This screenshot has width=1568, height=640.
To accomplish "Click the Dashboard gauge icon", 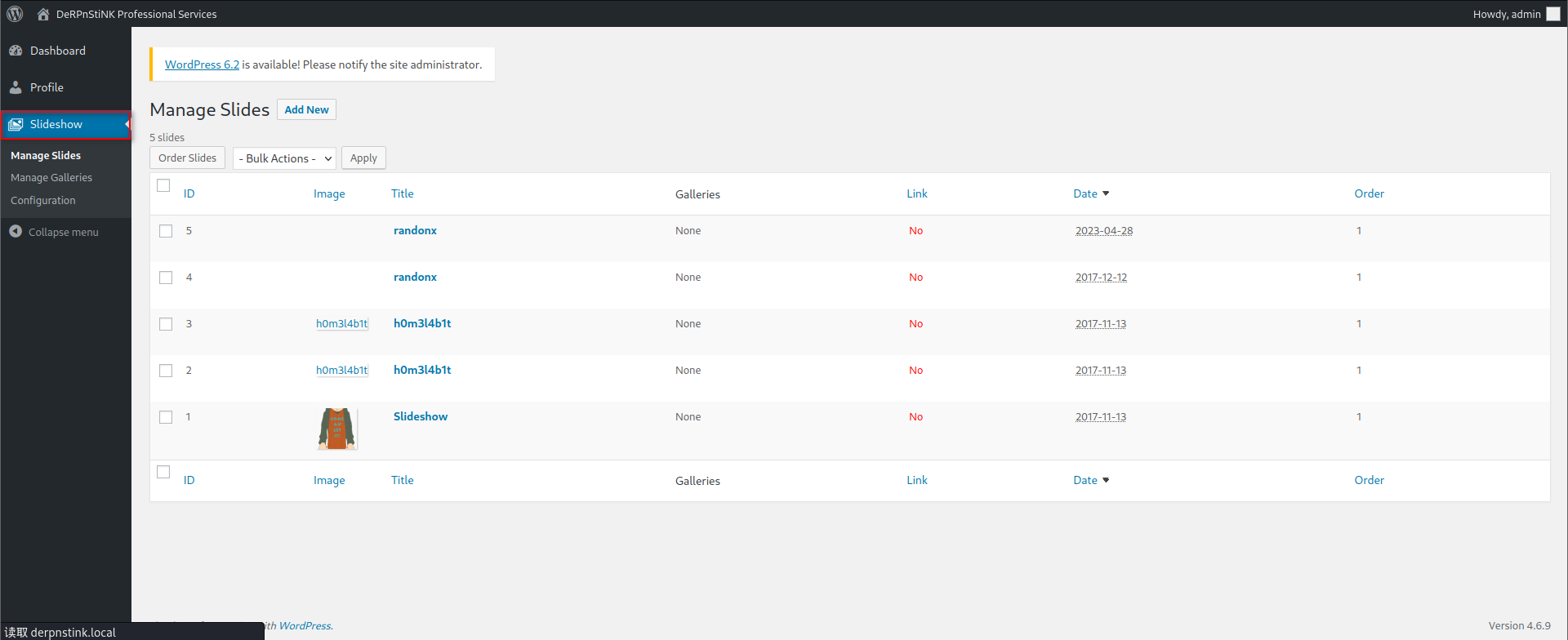I will (16, 51).
